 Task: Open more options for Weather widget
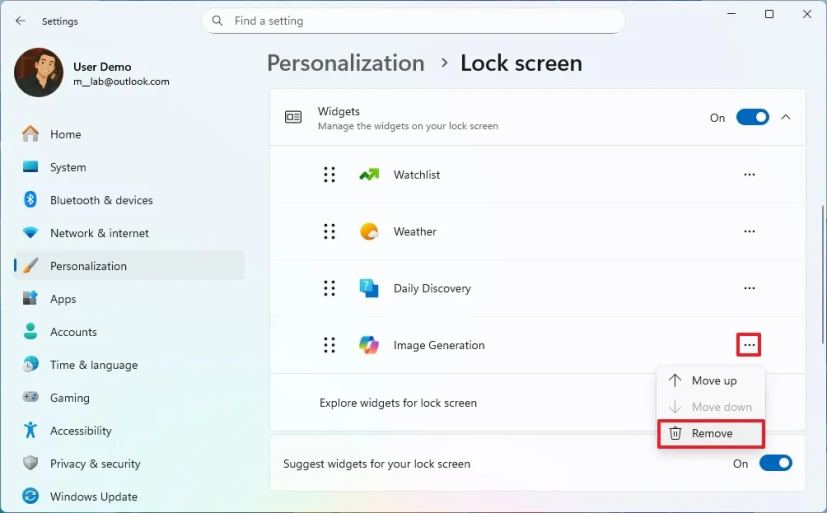[x=749, y=232]
